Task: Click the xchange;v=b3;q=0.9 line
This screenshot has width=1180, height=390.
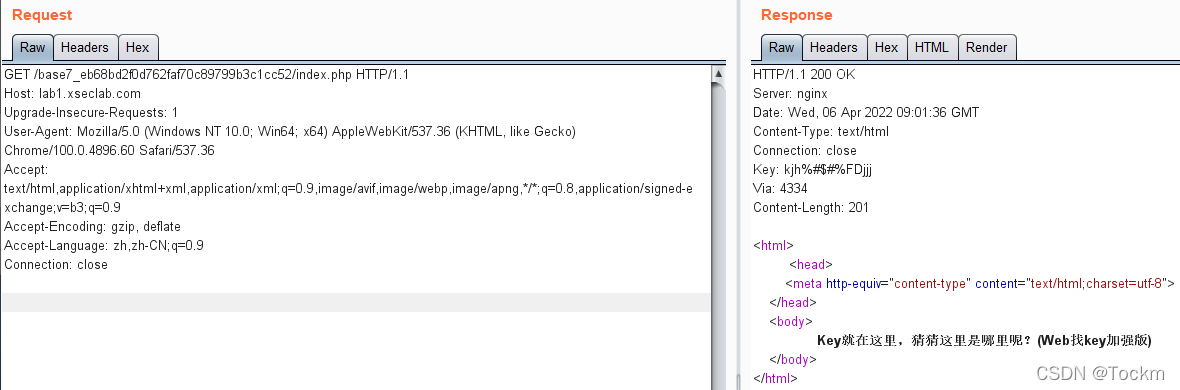Action: point(62,208)
